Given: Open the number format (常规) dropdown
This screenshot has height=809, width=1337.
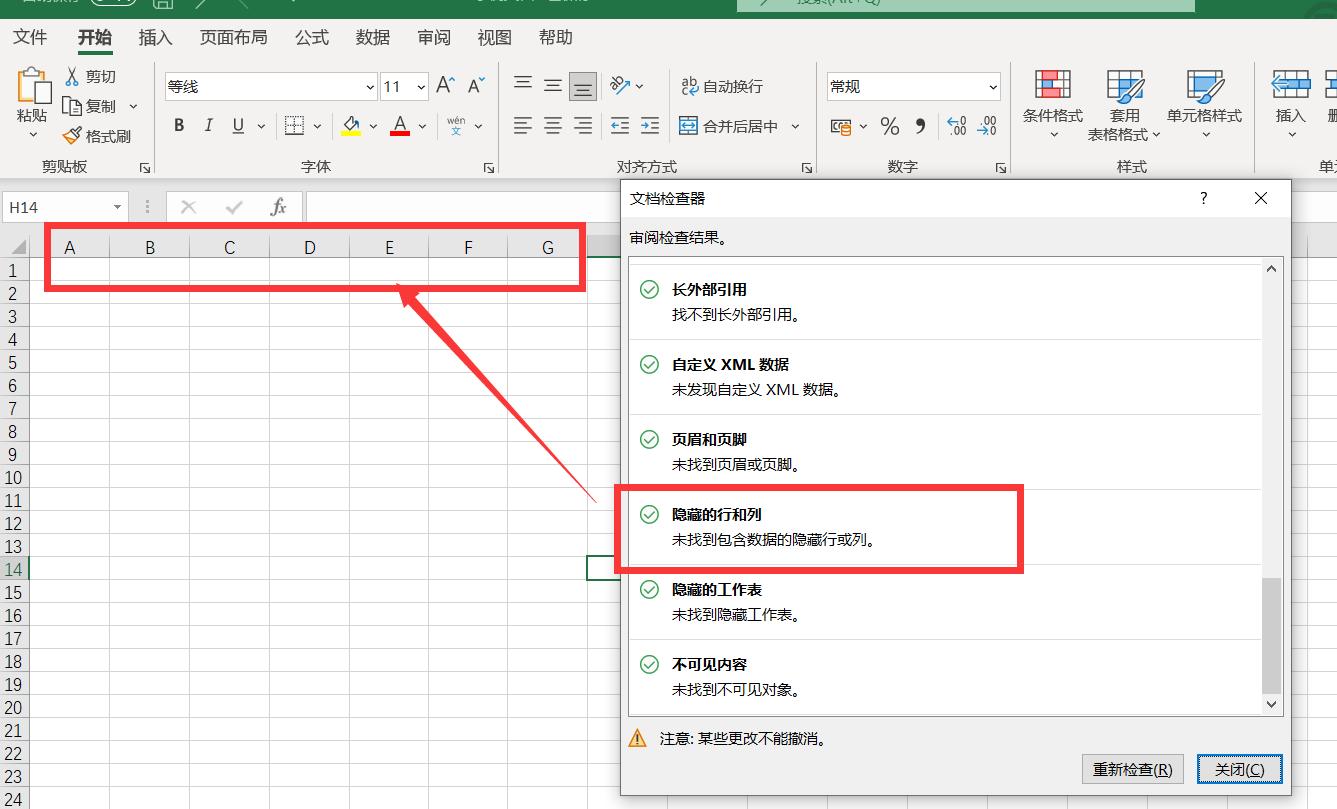Looking at the screenshot, I should point(995,86).
